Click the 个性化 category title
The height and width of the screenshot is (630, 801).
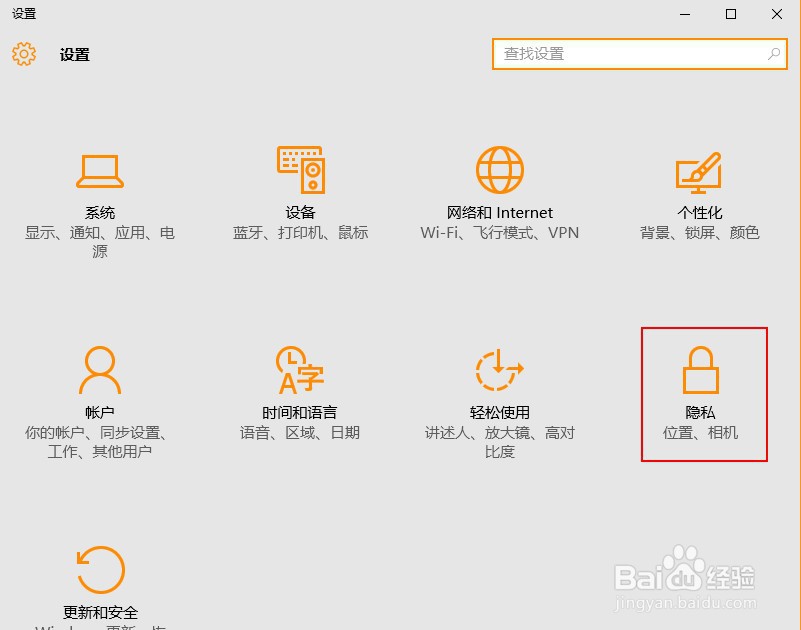coord(700,213)
